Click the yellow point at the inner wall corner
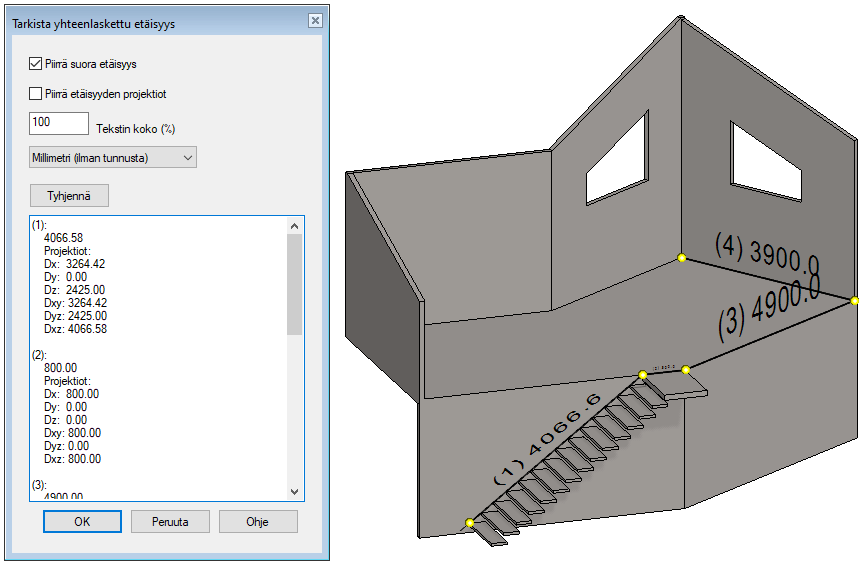This screenshot has height=563, width=863. (682, 258)
